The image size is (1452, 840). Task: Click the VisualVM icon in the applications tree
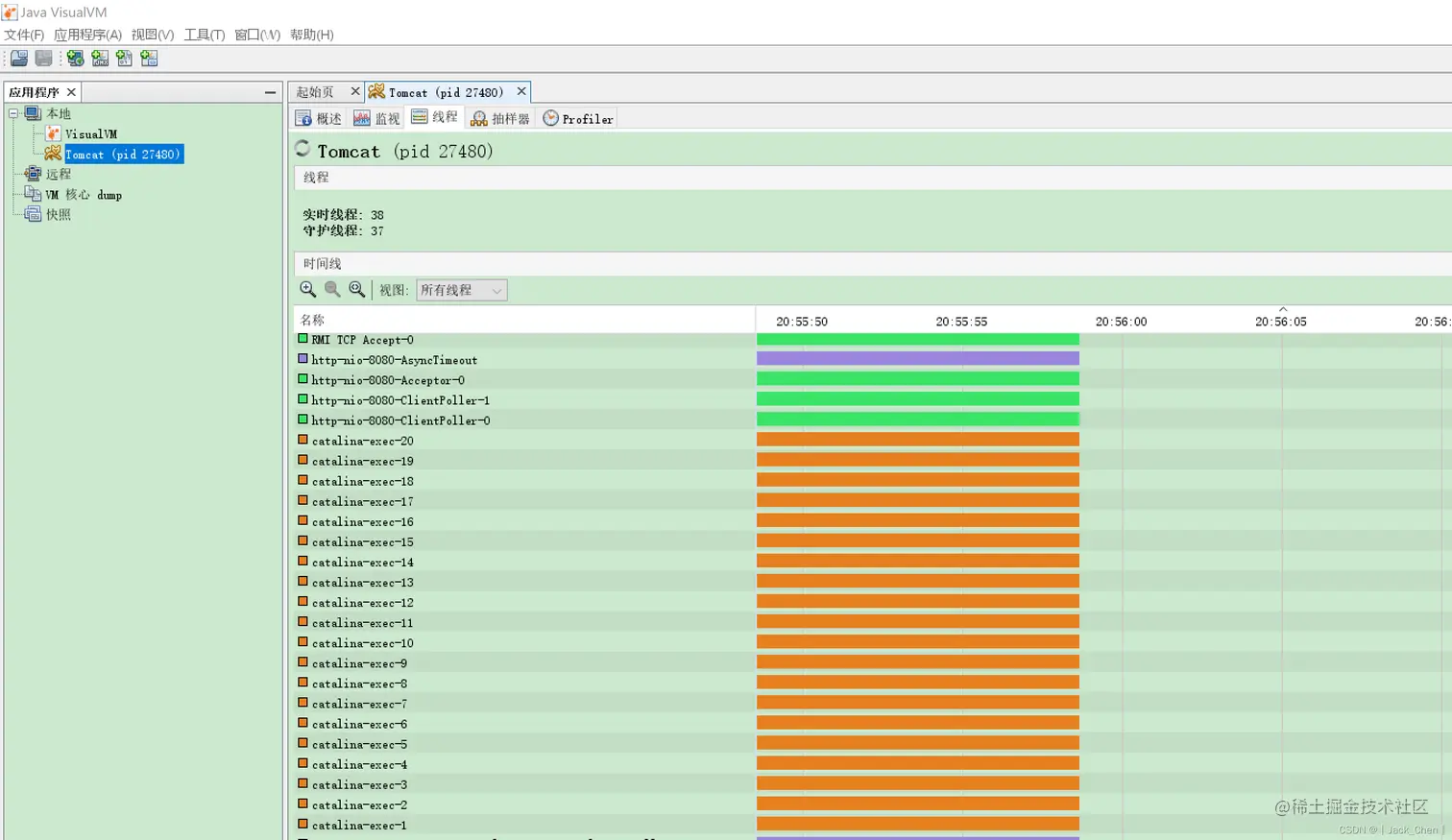(53, 133)
